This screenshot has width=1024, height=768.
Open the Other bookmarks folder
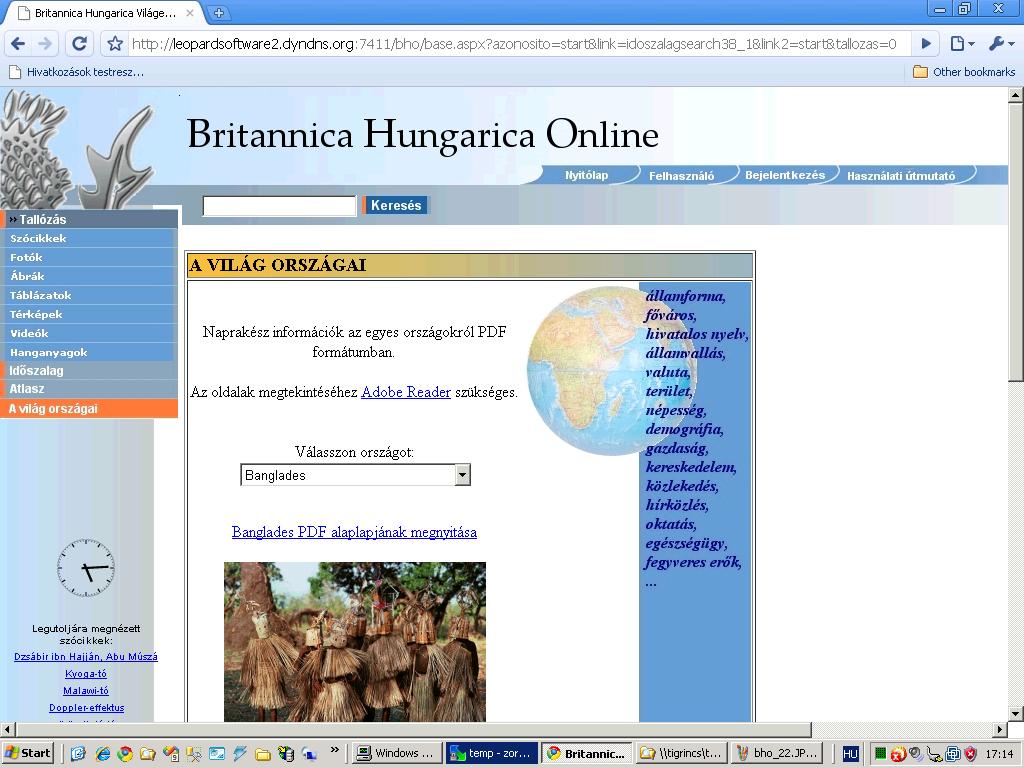coord(964,72)
